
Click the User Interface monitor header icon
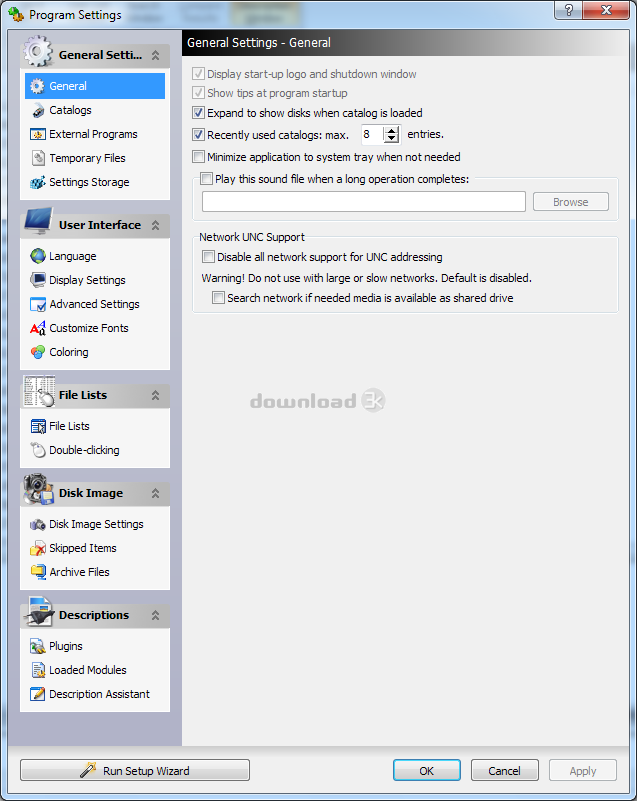point(38,221)
